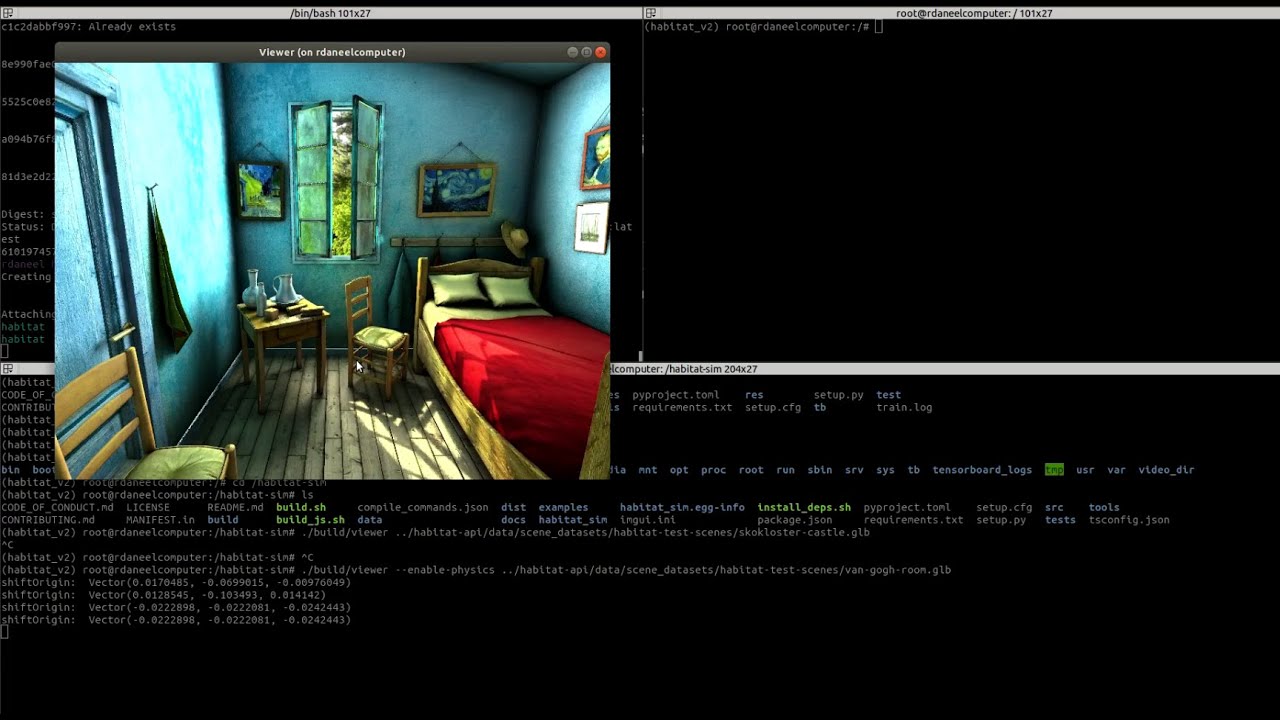Click 'LICENSE' in the habitat-sim listing
Viewport: 1280px width, 720px height.
(148, 508)
